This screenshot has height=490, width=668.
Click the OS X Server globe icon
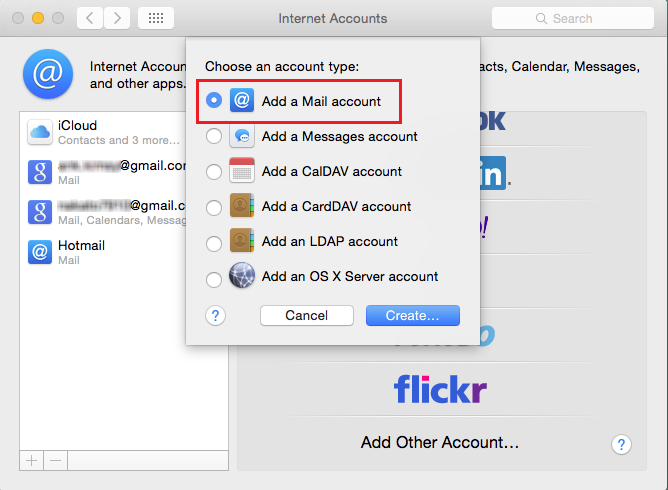click(242, 275)
